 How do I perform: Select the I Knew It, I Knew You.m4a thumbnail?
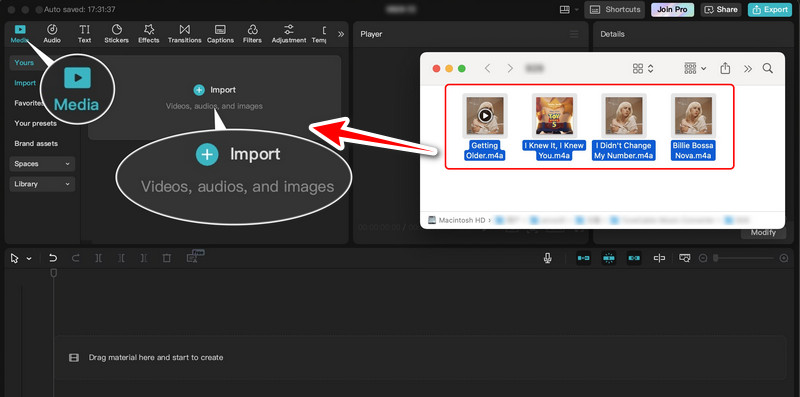(x=554, y=116)
